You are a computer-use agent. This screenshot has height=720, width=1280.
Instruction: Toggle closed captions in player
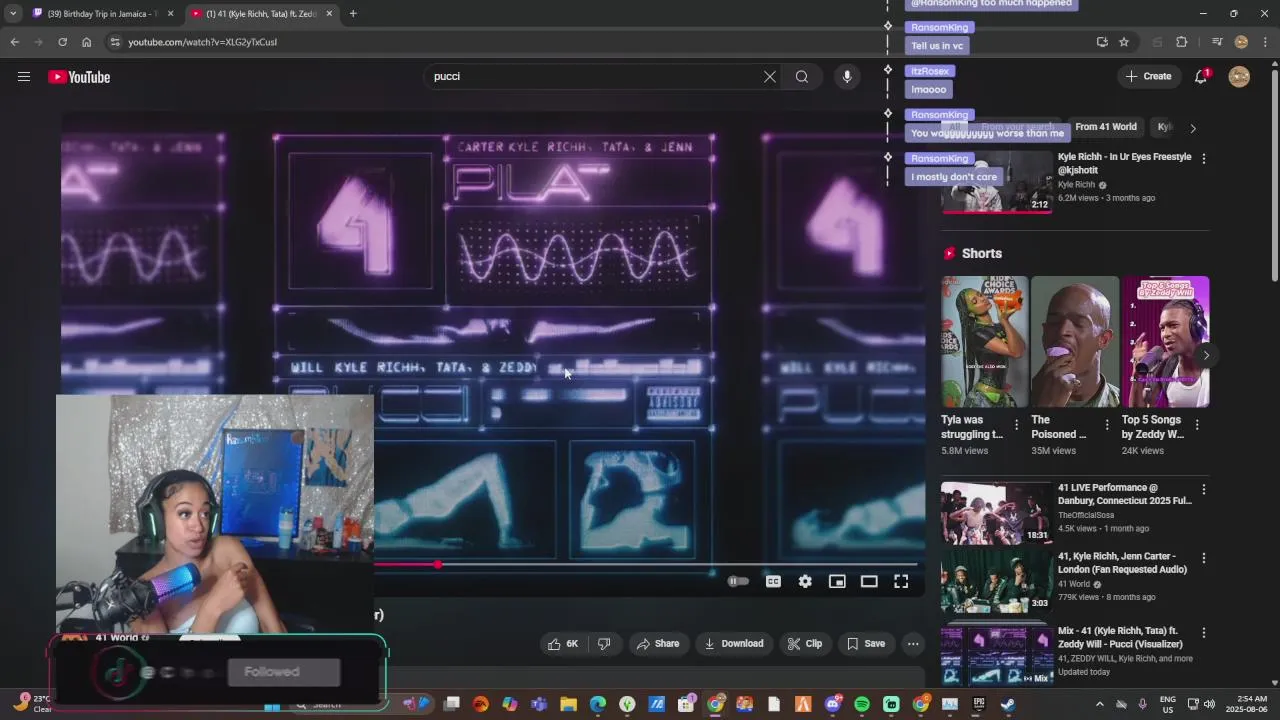[x=773, y=581]
